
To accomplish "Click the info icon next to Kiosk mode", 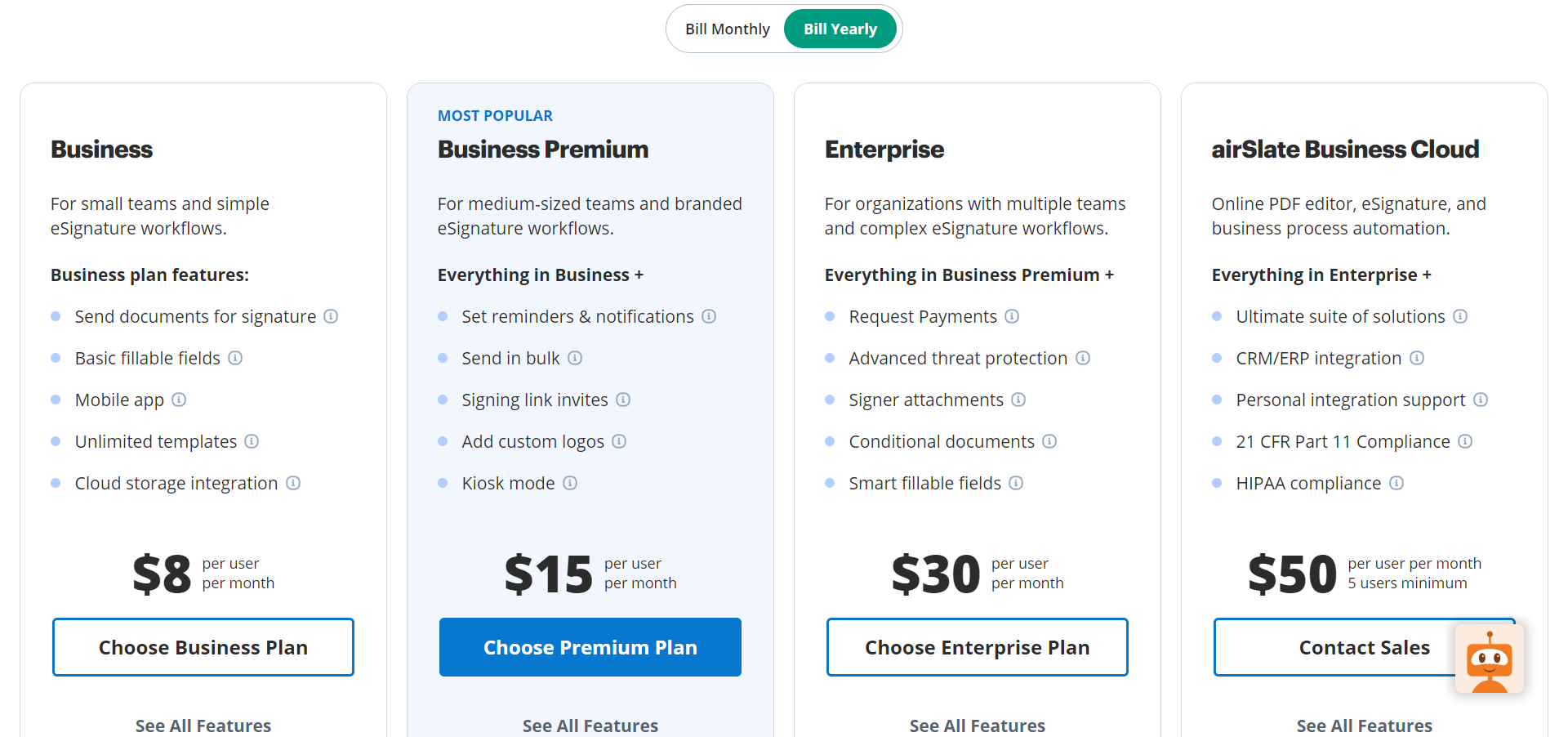I will point(570,483).
